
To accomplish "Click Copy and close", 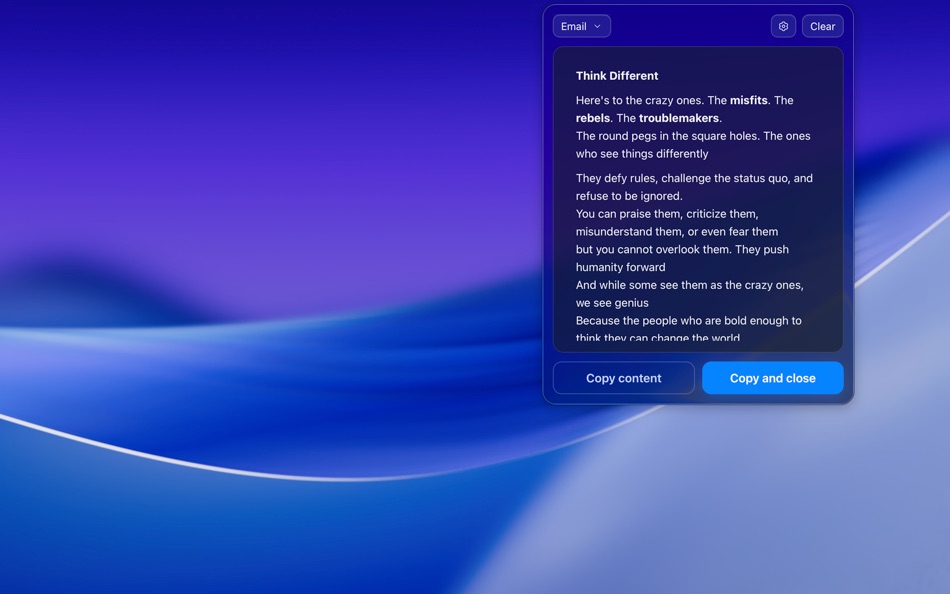I will click(772, 378).
